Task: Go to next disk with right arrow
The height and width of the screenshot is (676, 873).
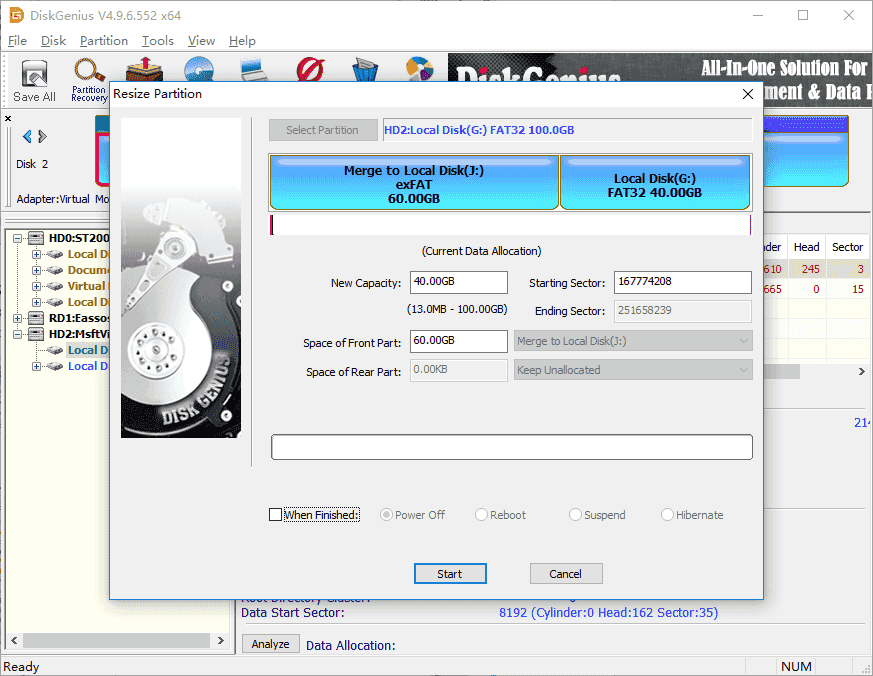Action: 43,137
